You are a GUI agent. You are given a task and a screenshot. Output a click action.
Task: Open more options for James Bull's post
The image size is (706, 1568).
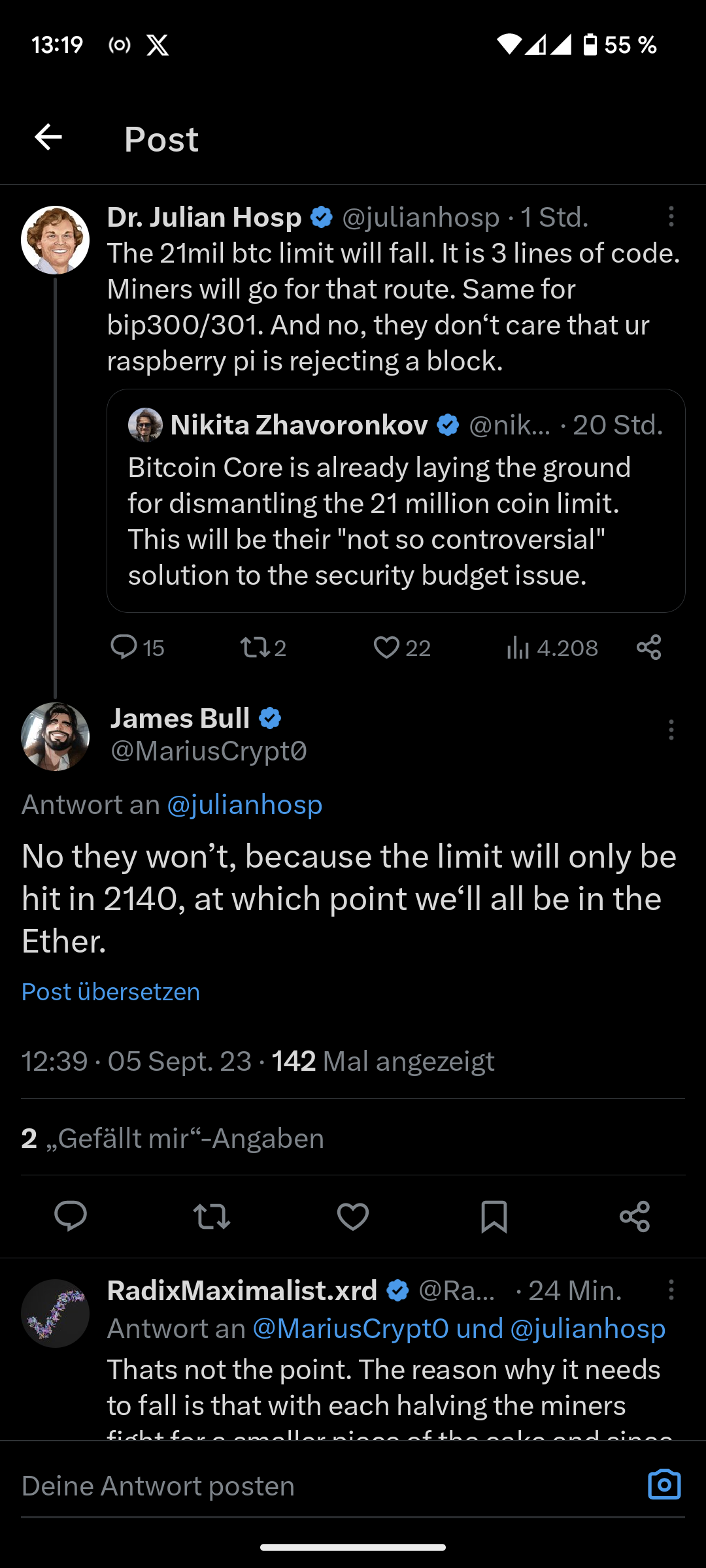671,730
